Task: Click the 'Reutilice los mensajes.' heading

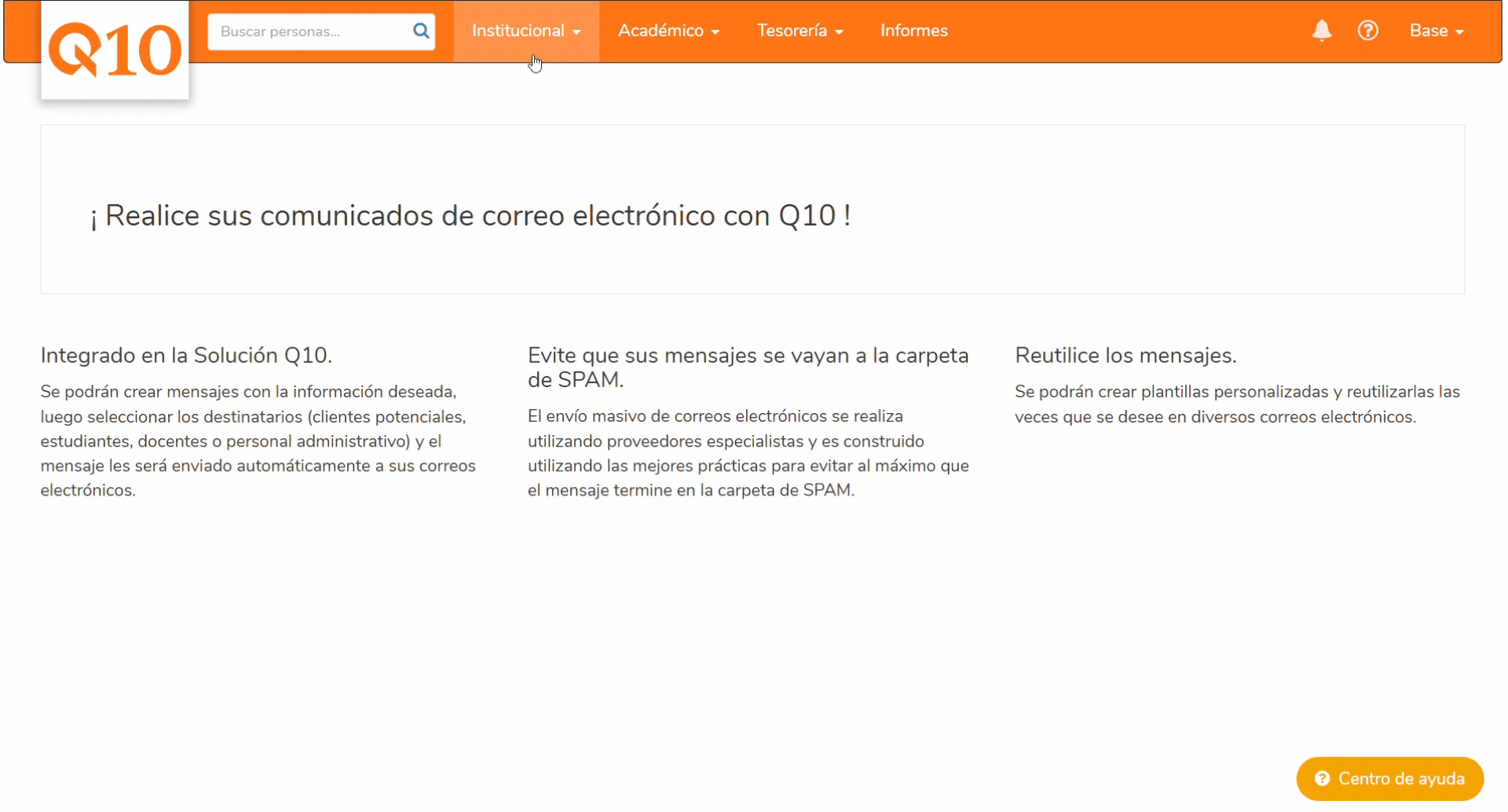Action: click(x=1126, y=355)
